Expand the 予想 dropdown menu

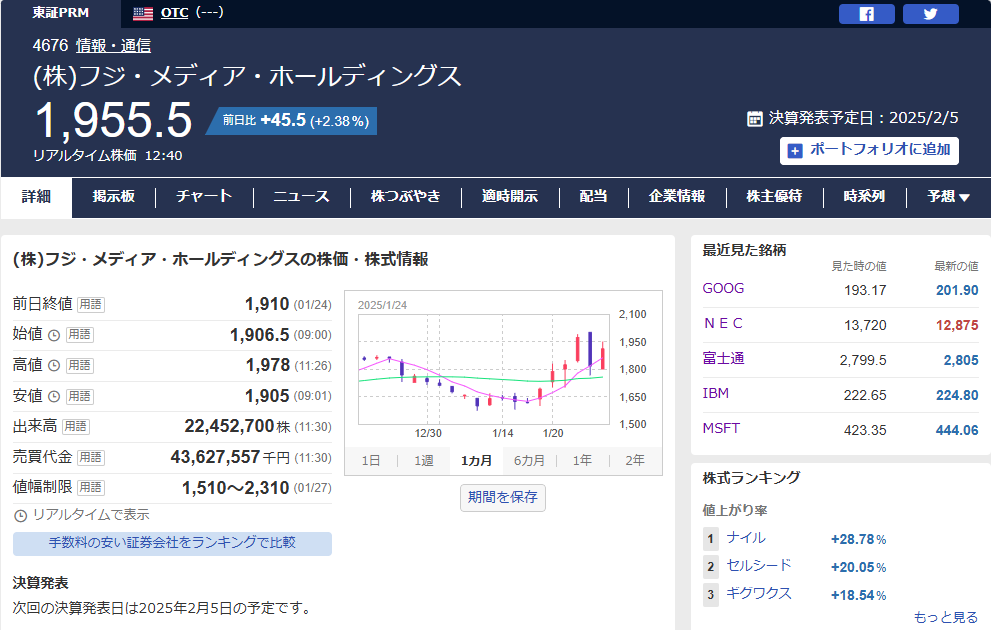coord(948,197)
